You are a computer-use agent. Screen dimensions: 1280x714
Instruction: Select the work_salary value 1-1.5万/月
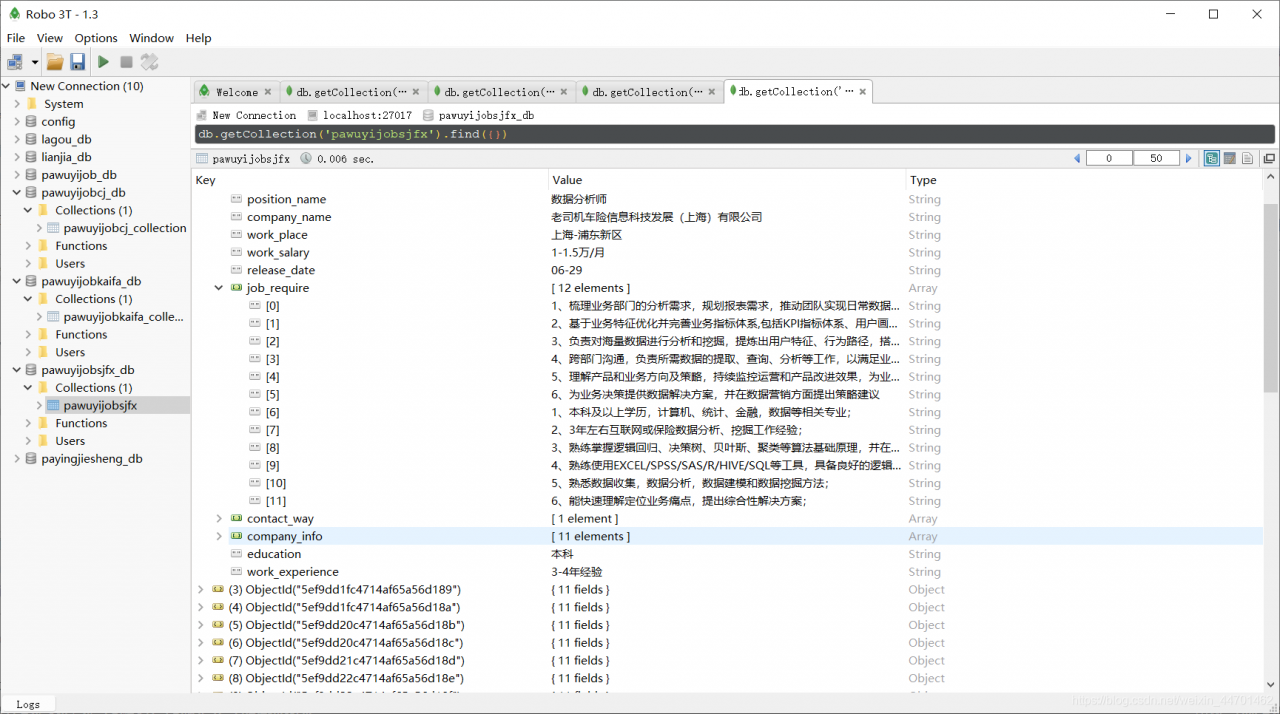(x=578, y=253)
